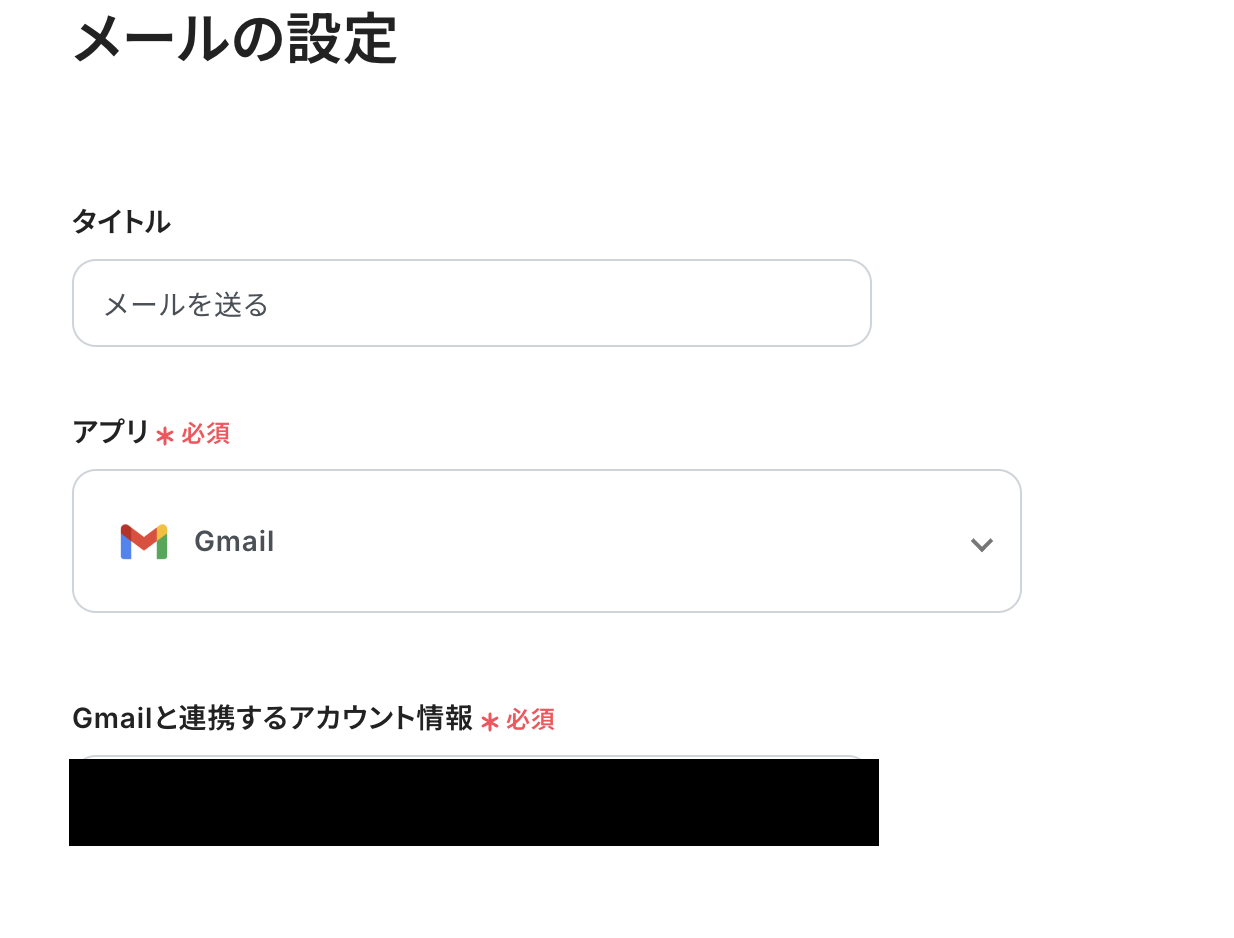The height and width of the screenshot is (938, 1234).
Task: Select the Gmail text in app selector
Action: (234, 542)
